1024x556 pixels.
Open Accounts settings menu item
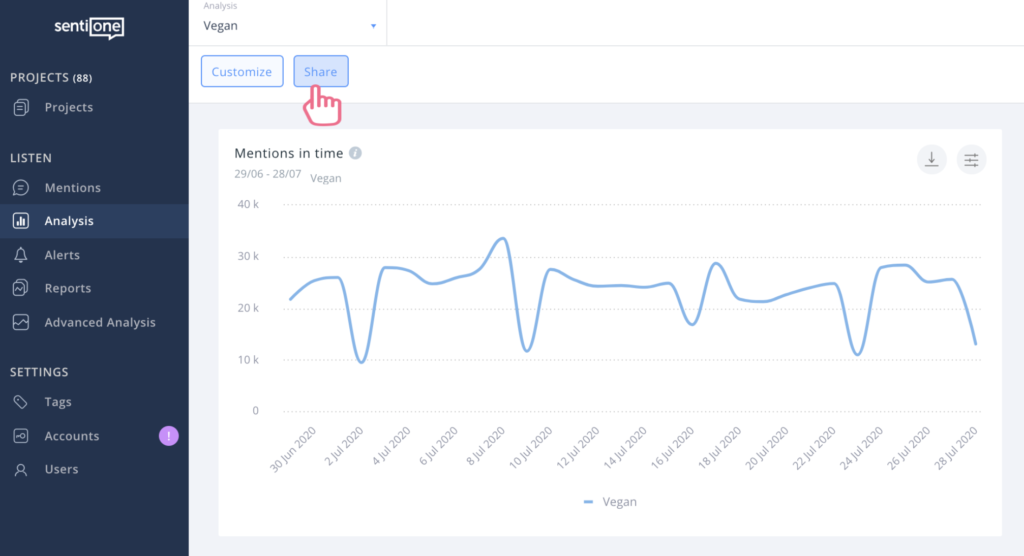coord(72,436)
